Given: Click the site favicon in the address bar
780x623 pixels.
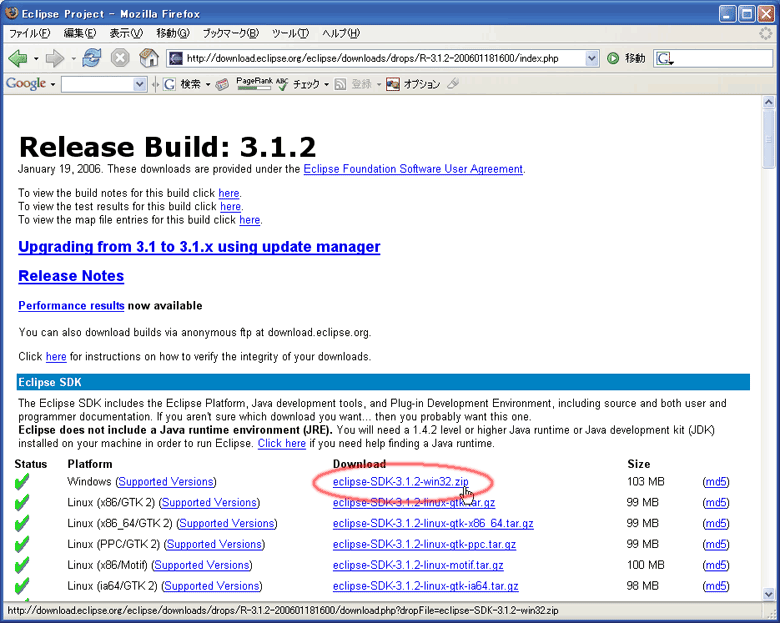Looking at the screenshot, I should coord(176,58).
